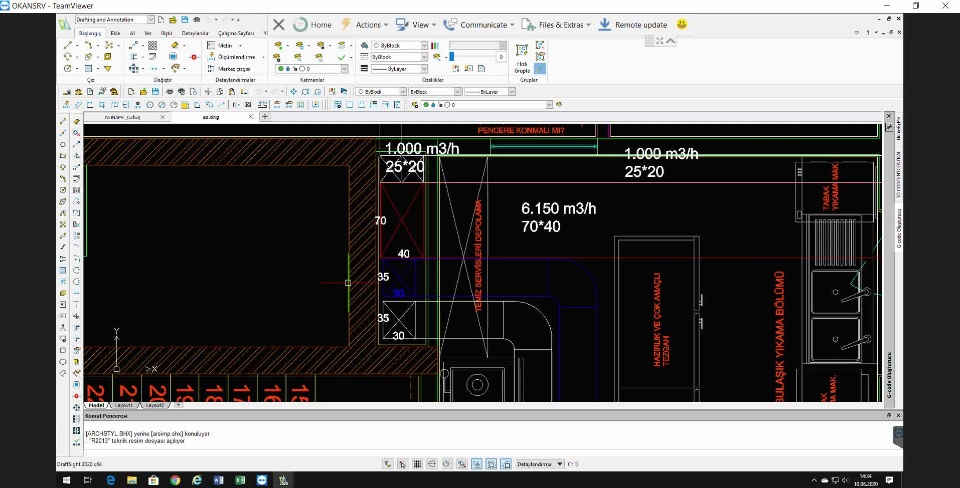Open the ByBlock color dropdown in Özellikler
The width and height of the screenshot is (960, 488).
(424, 45)
